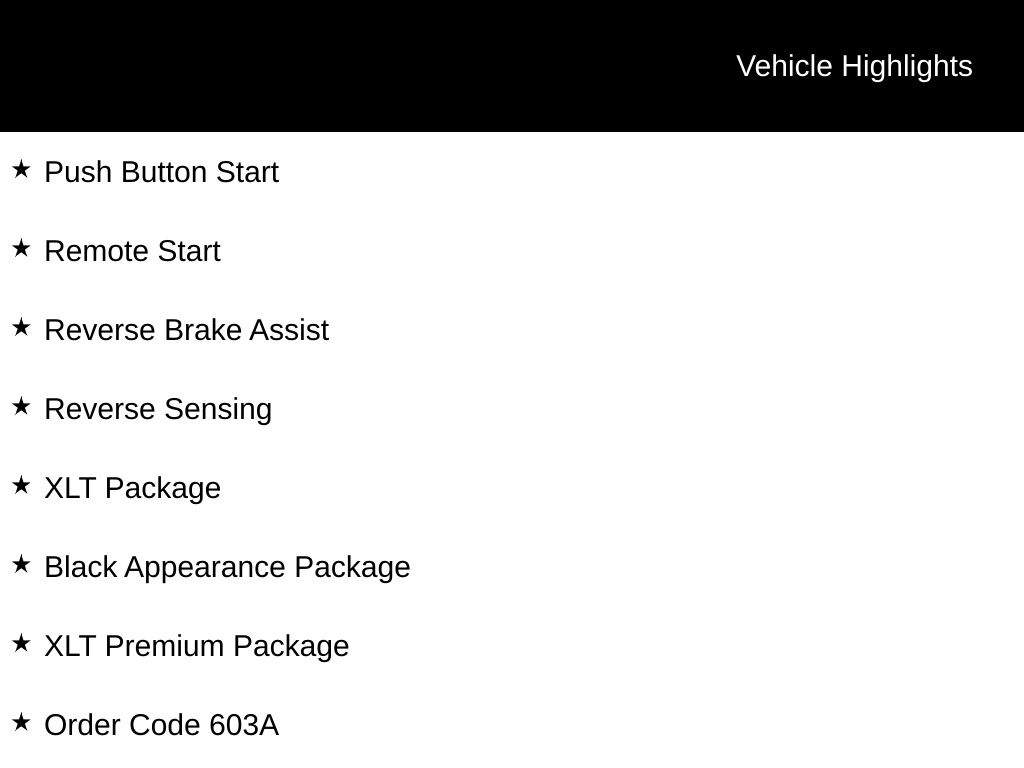Open the Black Appearance Package item
This screenshot has height=768, width=1024.
[x=227, y=567]
